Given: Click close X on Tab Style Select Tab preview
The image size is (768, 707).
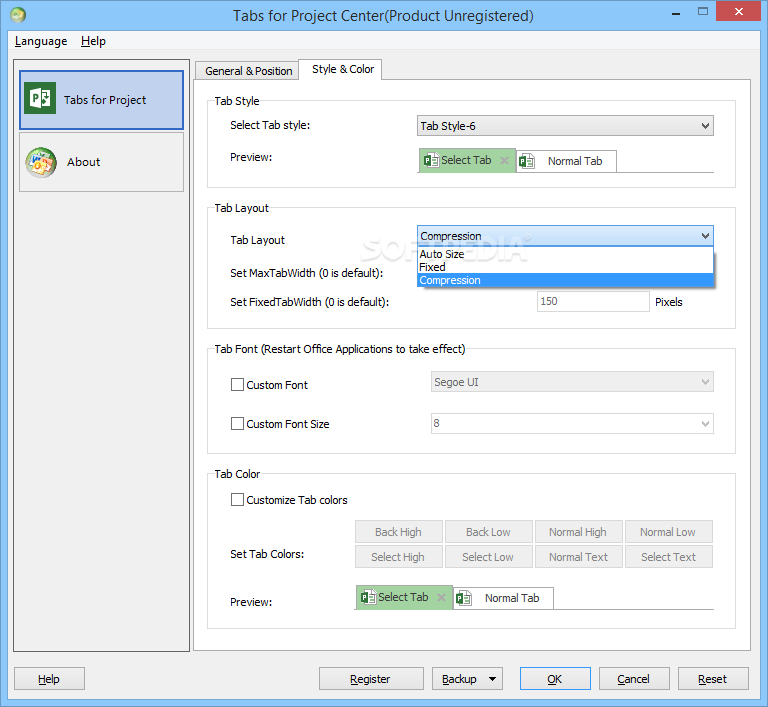Looking at the screenshot, I should (x=504, y=160).
